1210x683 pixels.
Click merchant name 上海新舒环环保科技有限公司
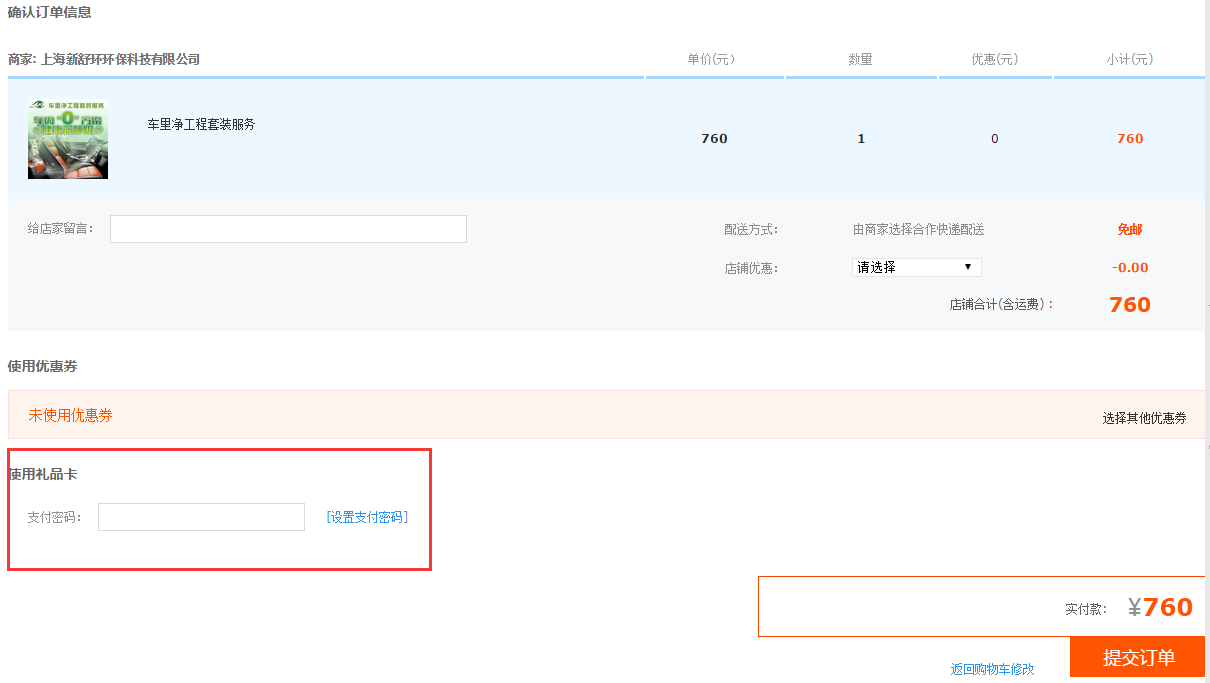[x=121, y=59]
